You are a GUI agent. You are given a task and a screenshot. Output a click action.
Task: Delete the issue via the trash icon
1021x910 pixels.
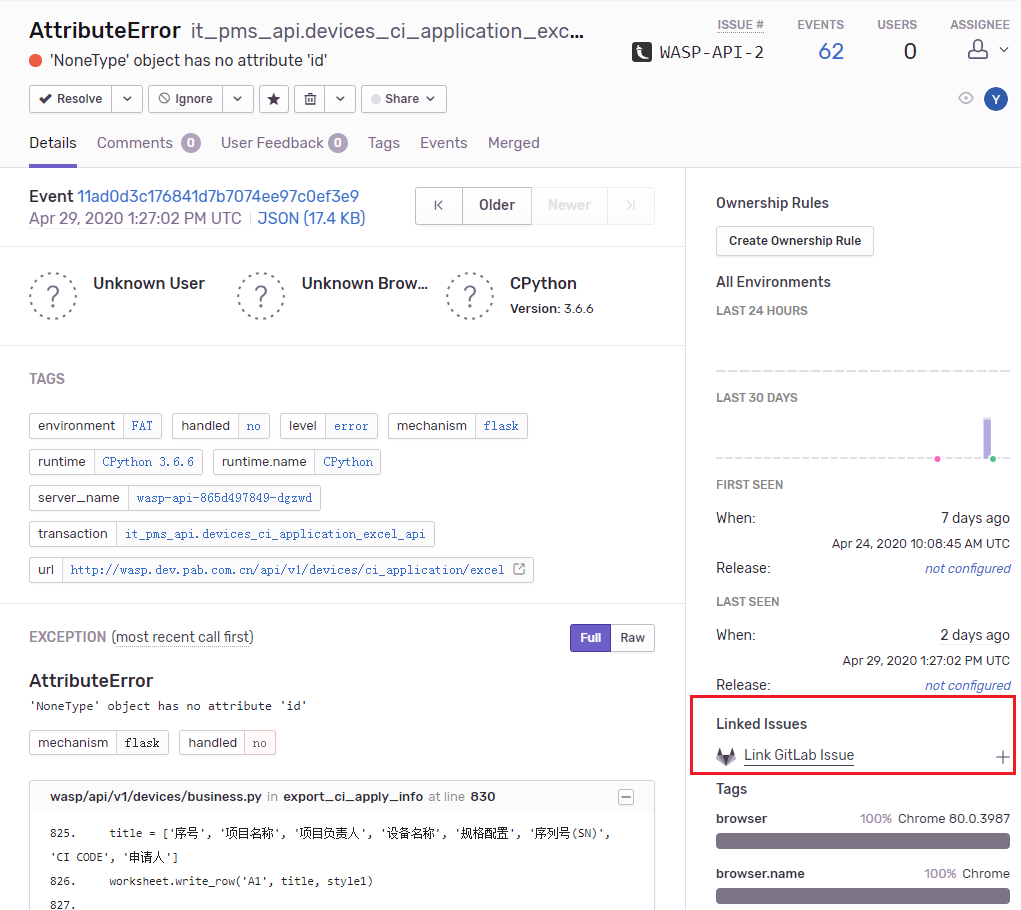pyautogui.click(x=310, y=99)
